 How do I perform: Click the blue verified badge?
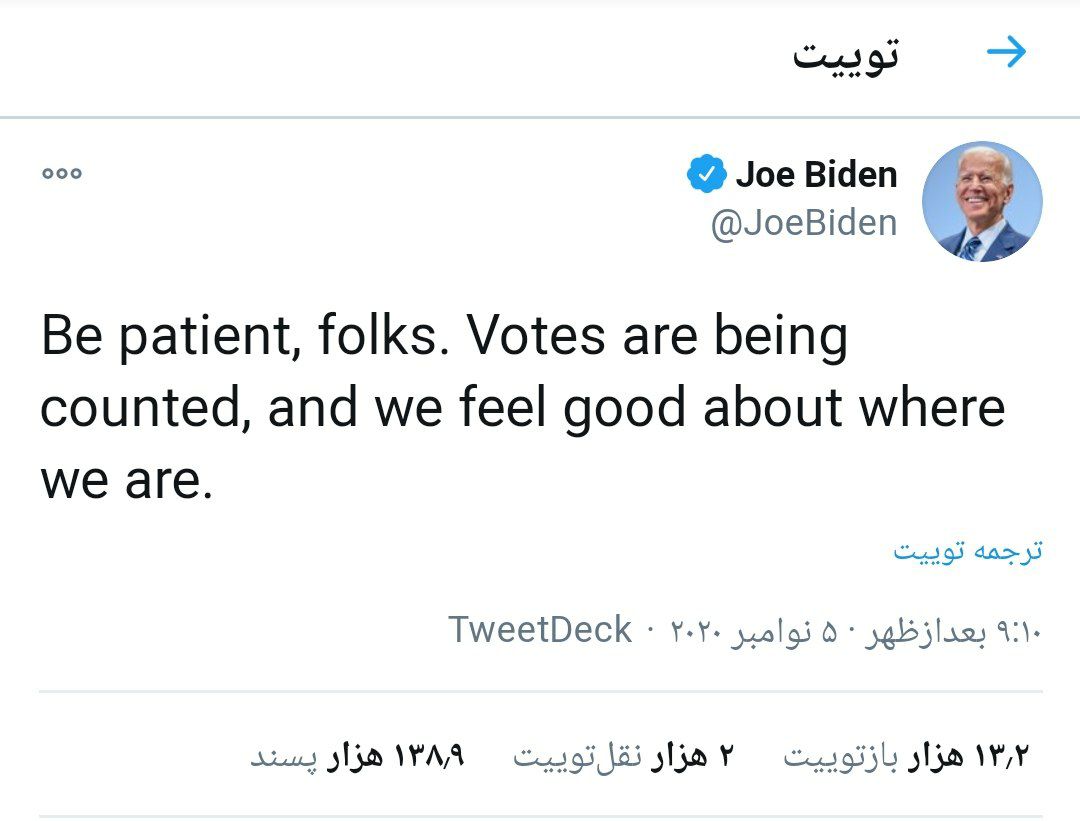point(706,175)
